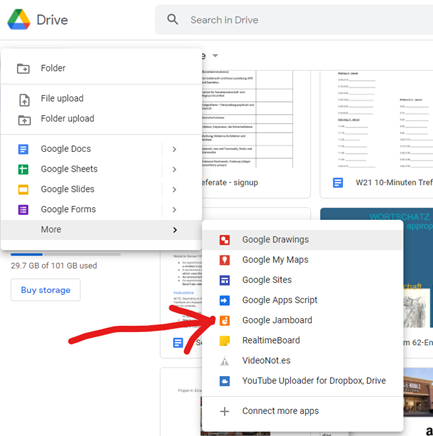Expand the More submenu arrow
Viewport: 433px width, 436px height.
click(175, 230)
